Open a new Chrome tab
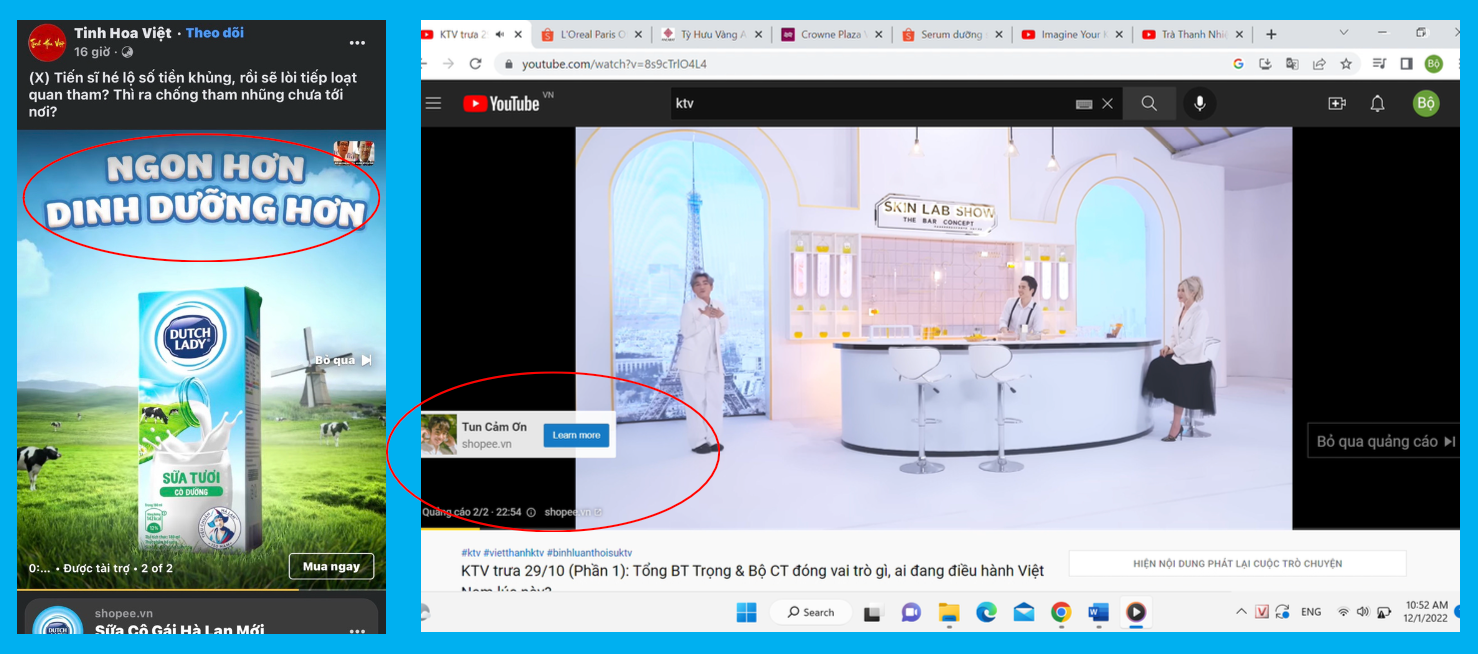This screenshot has height=654, width=1478. coord(1271,34)
